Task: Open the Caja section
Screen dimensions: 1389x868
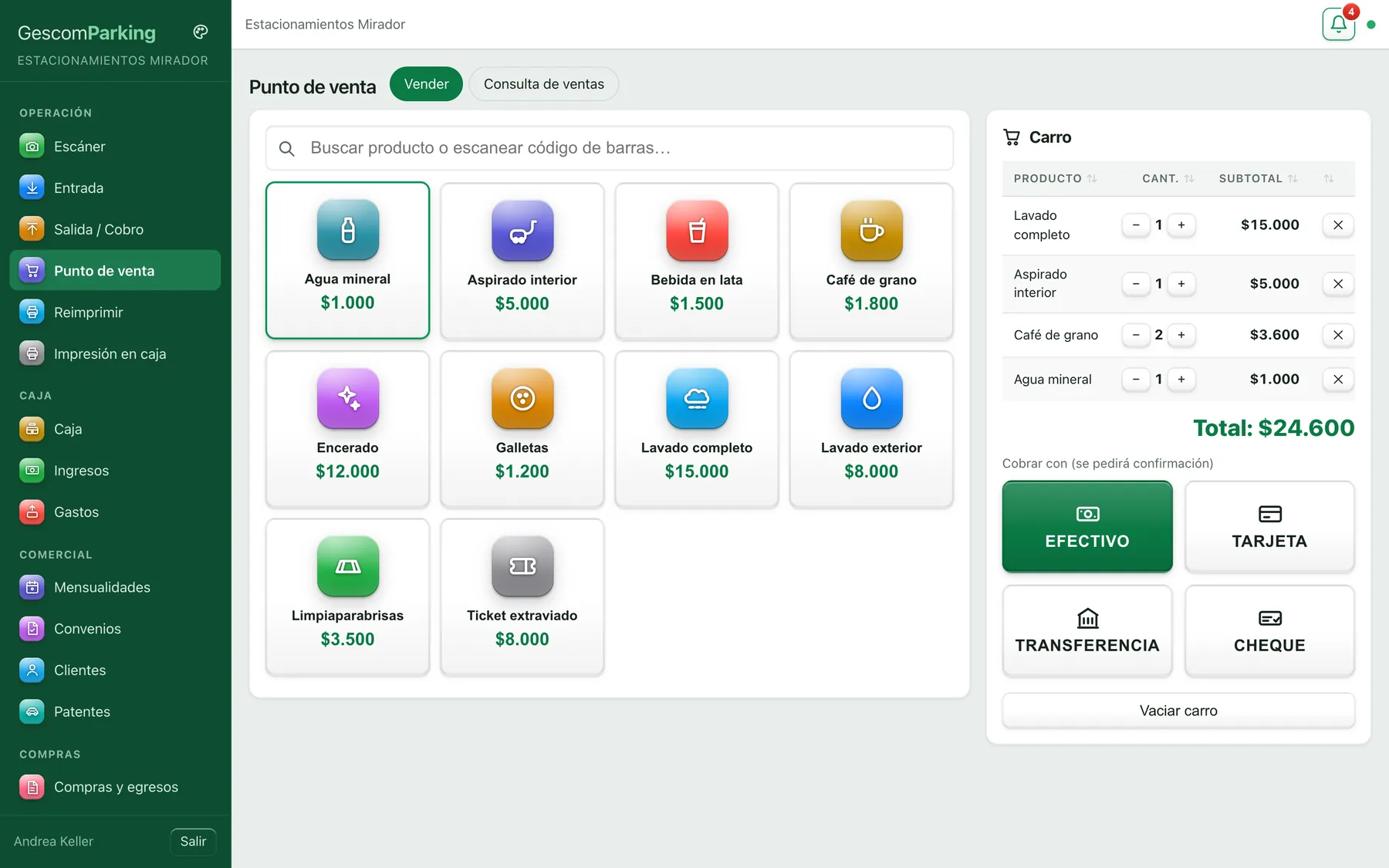Action: 115,429
